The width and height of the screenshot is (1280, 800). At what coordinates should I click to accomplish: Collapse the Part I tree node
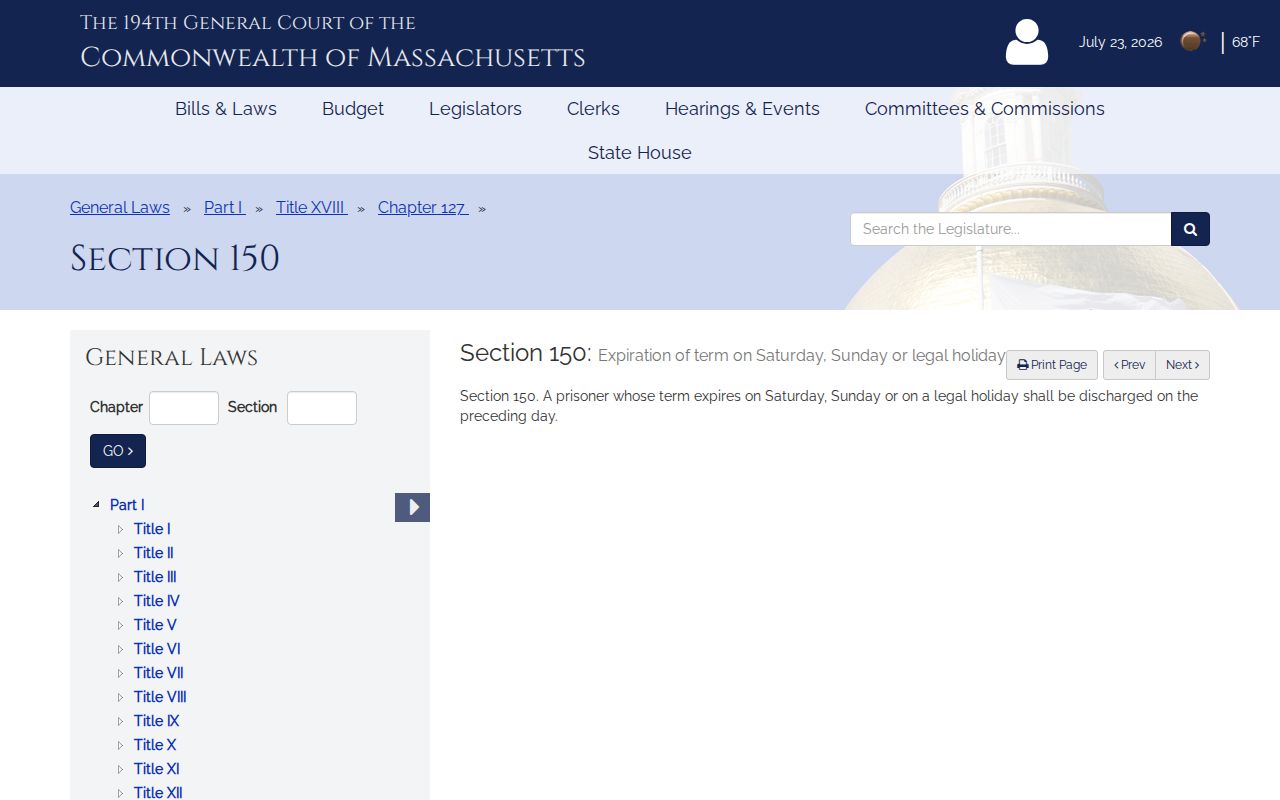coord(96,505)
